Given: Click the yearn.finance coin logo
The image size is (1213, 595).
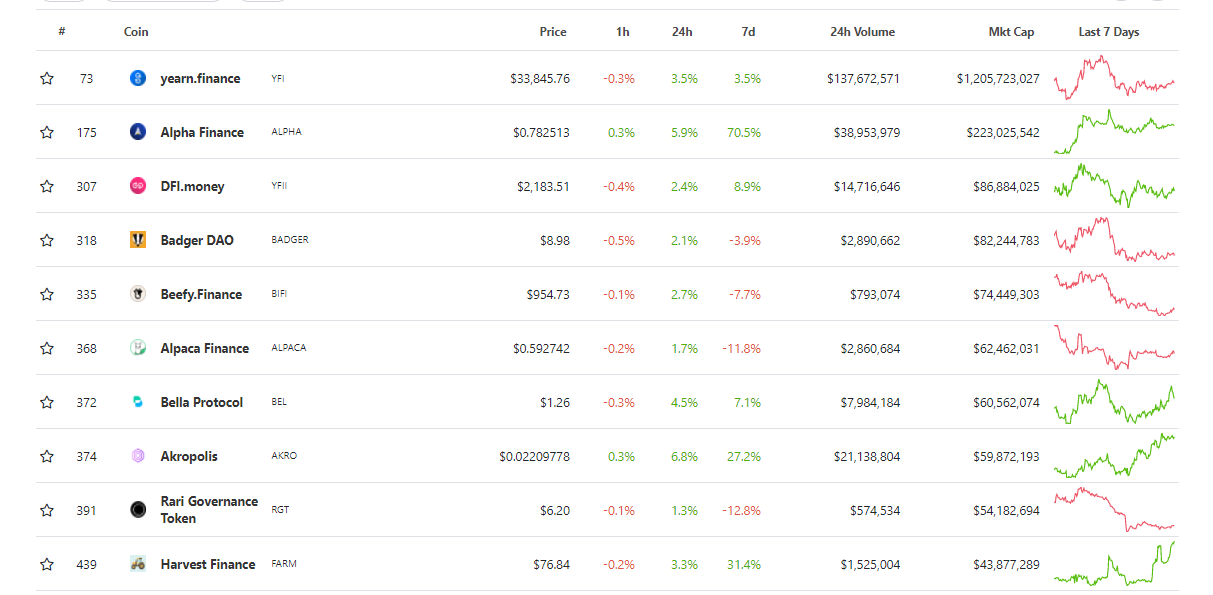Looking at the screenshot, I should (138, 78).
